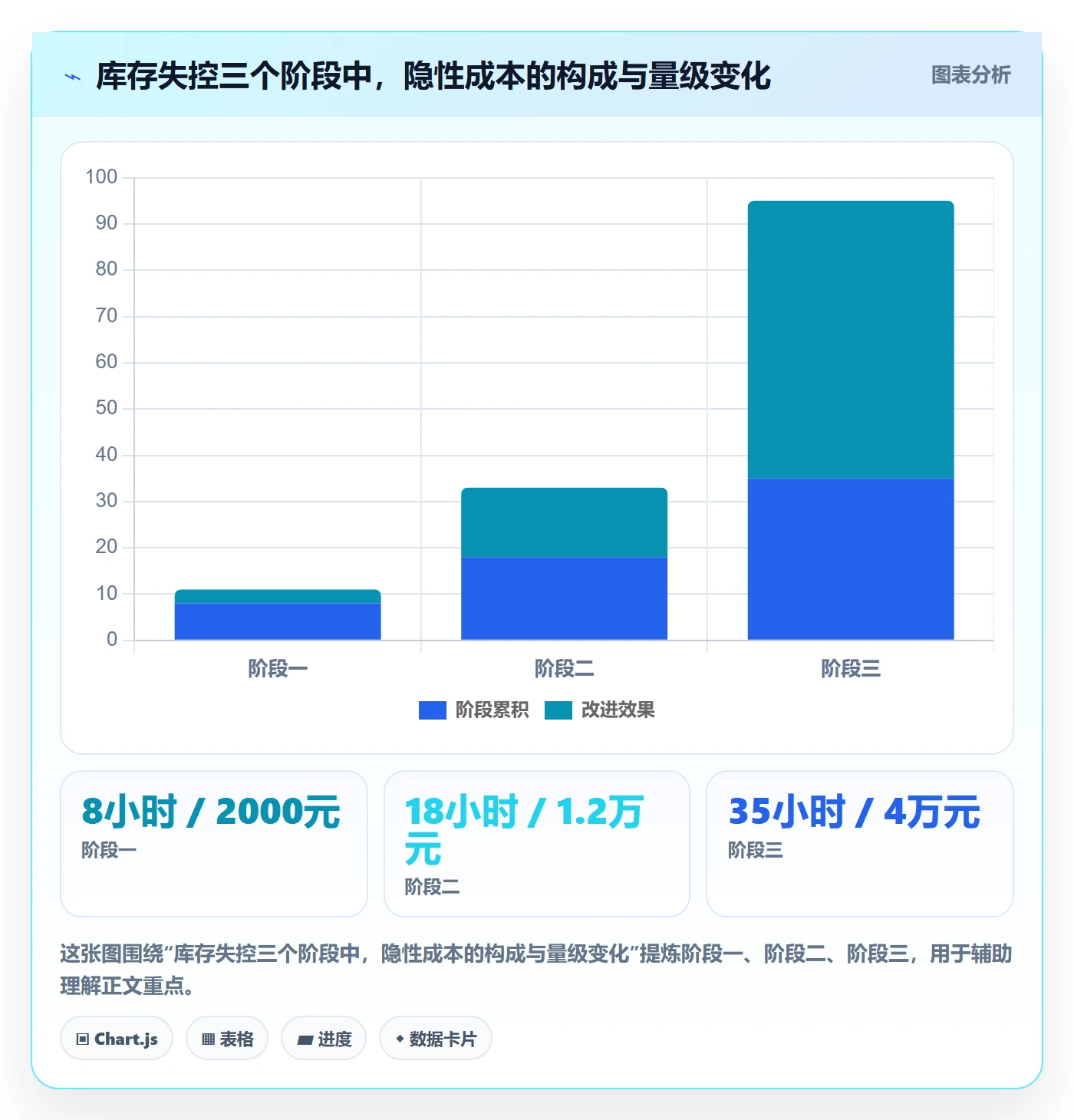
Task: Click the 阶段三 x-axis label
Action: point(851,669)
